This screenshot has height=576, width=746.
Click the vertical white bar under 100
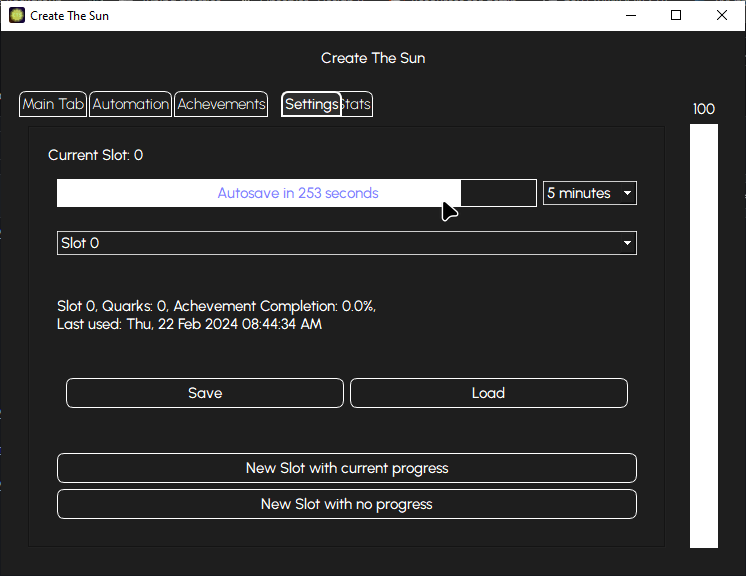click(704, 336)
